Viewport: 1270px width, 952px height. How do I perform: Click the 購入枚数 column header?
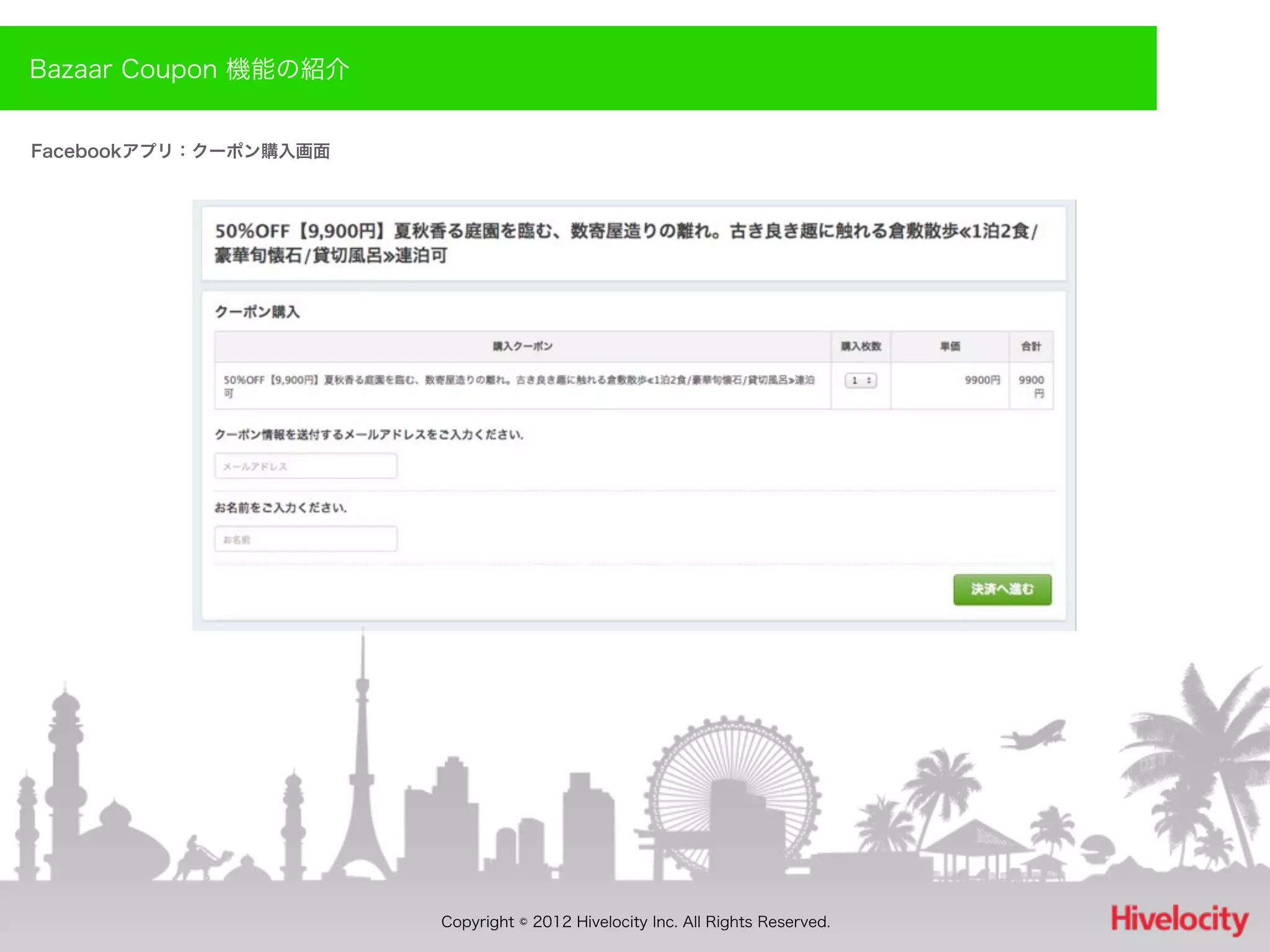point(861,346)
